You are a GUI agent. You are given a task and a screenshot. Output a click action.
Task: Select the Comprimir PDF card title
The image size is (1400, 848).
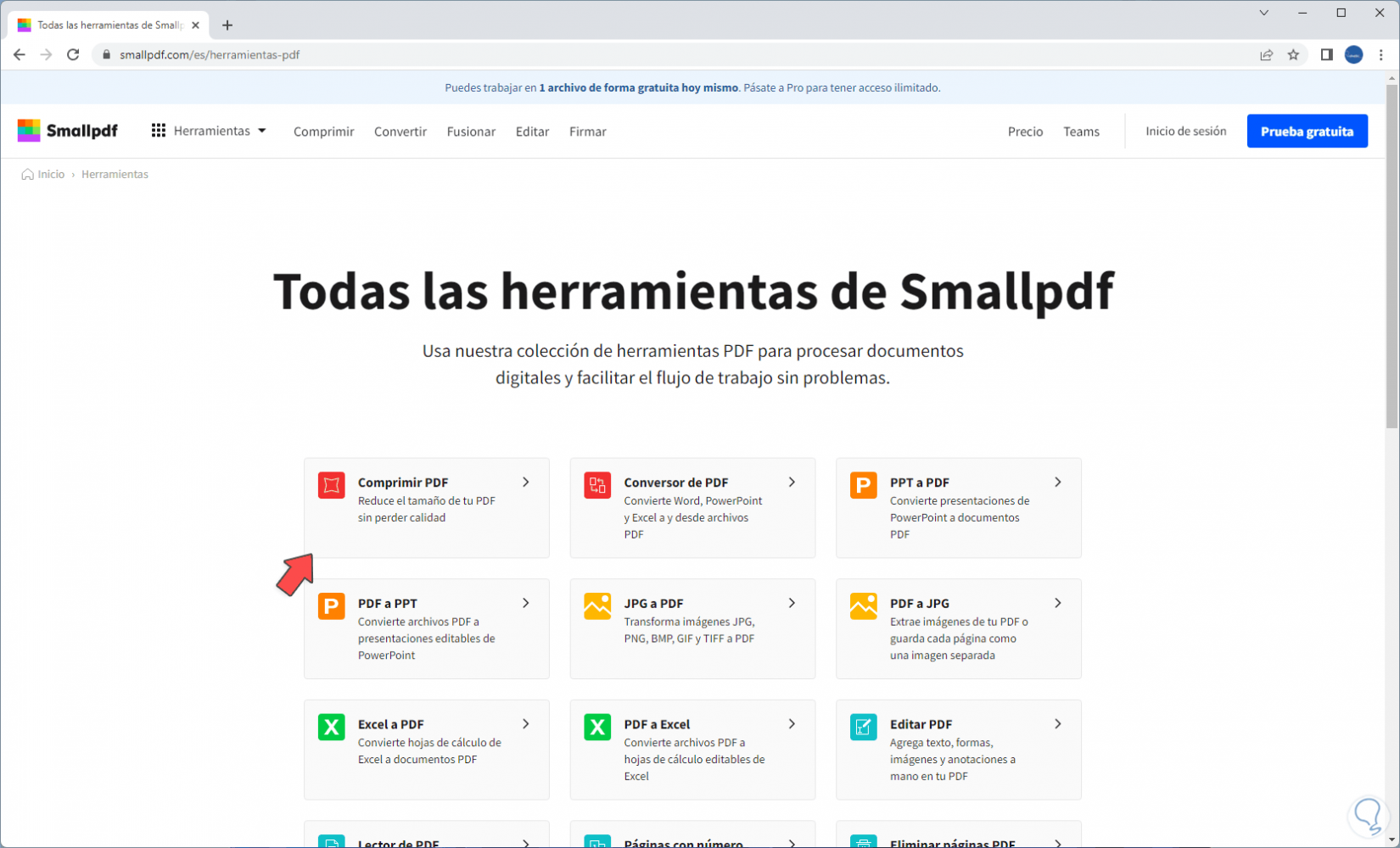pyautogui.click(x=403, y=483)
